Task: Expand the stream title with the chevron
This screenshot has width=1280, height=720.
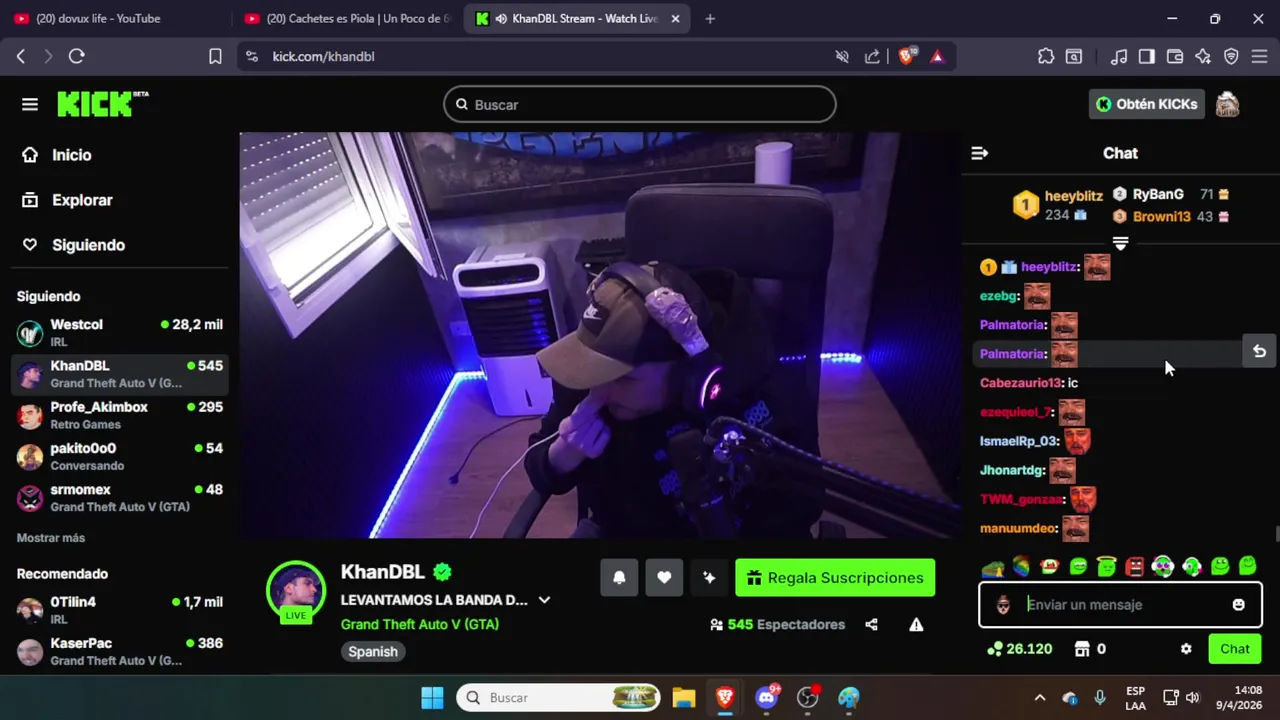Action: point(544,600)
